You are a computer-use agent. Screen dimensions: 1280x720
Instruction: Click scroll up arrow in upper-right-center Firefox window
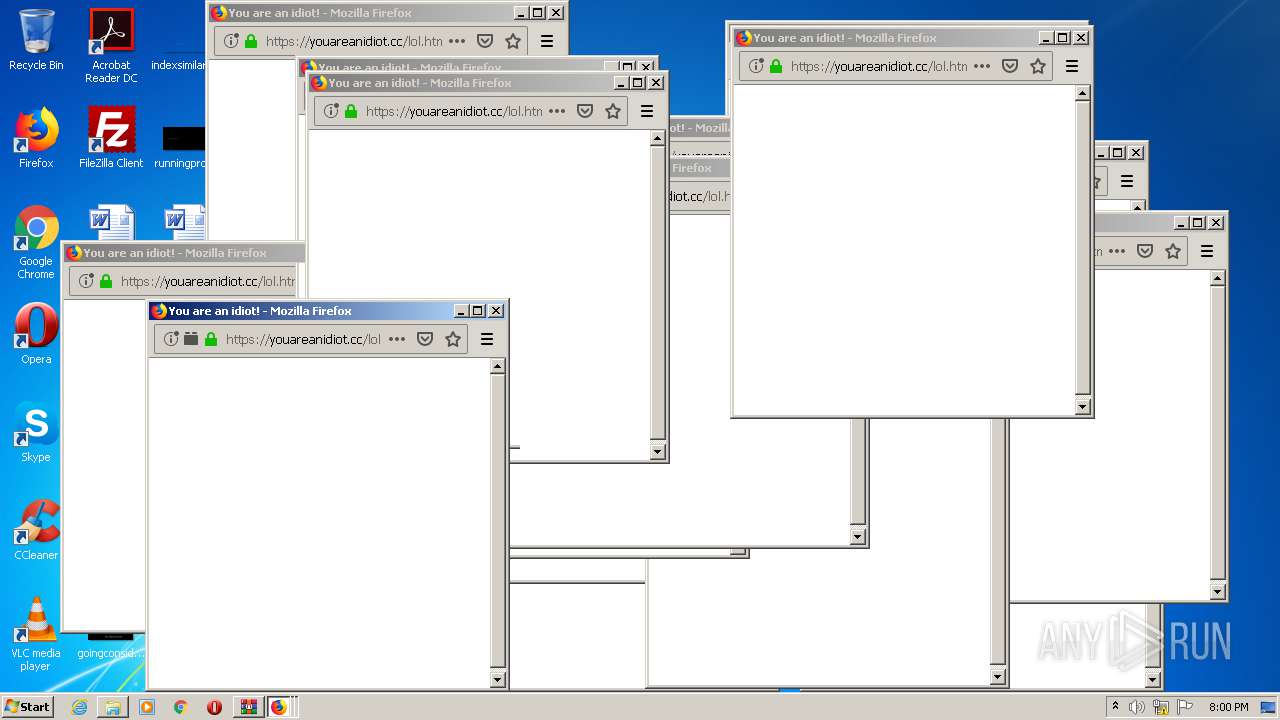[x=1082, y=94]
